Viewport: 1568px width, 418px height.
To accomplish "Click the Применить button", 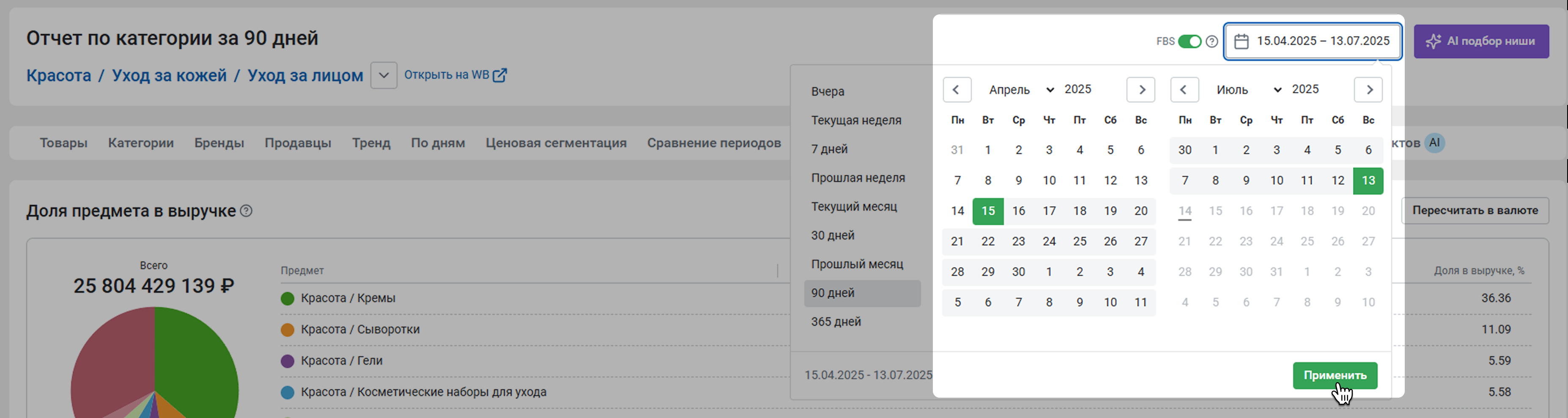I will [x=1335, y=375].
